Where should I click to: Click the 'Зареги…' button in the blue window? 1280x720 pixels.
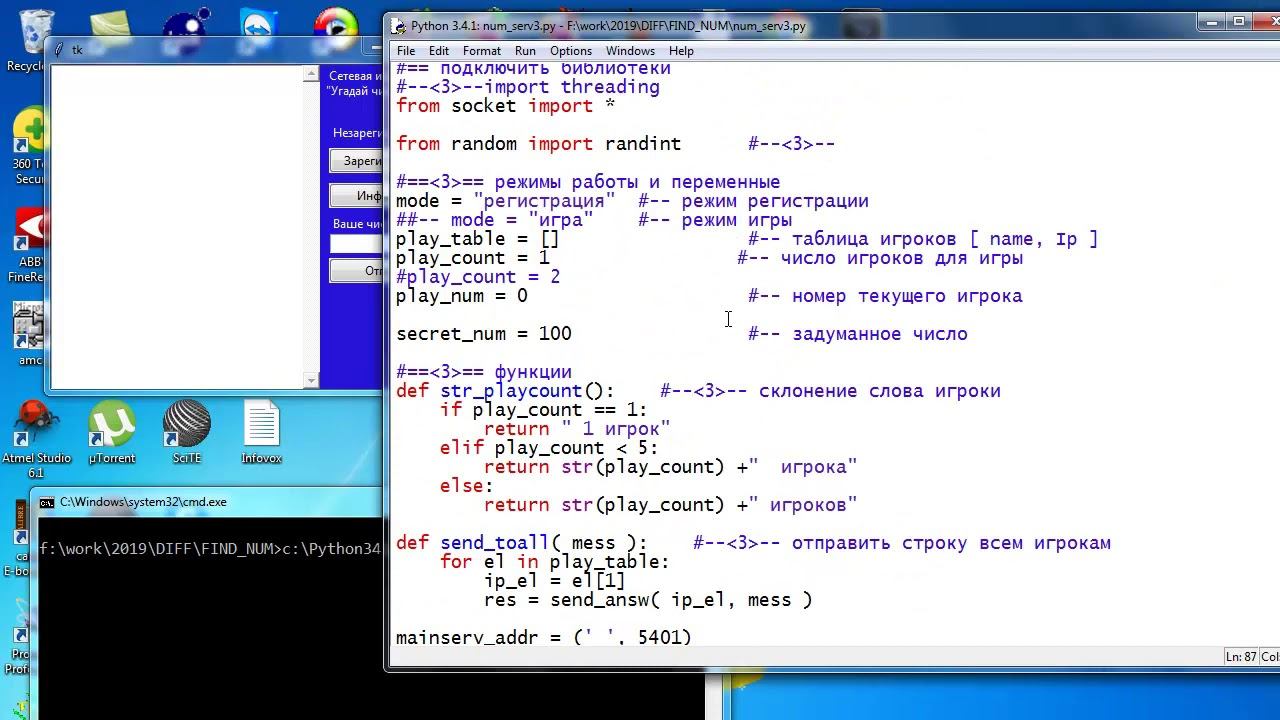point(357,161)
